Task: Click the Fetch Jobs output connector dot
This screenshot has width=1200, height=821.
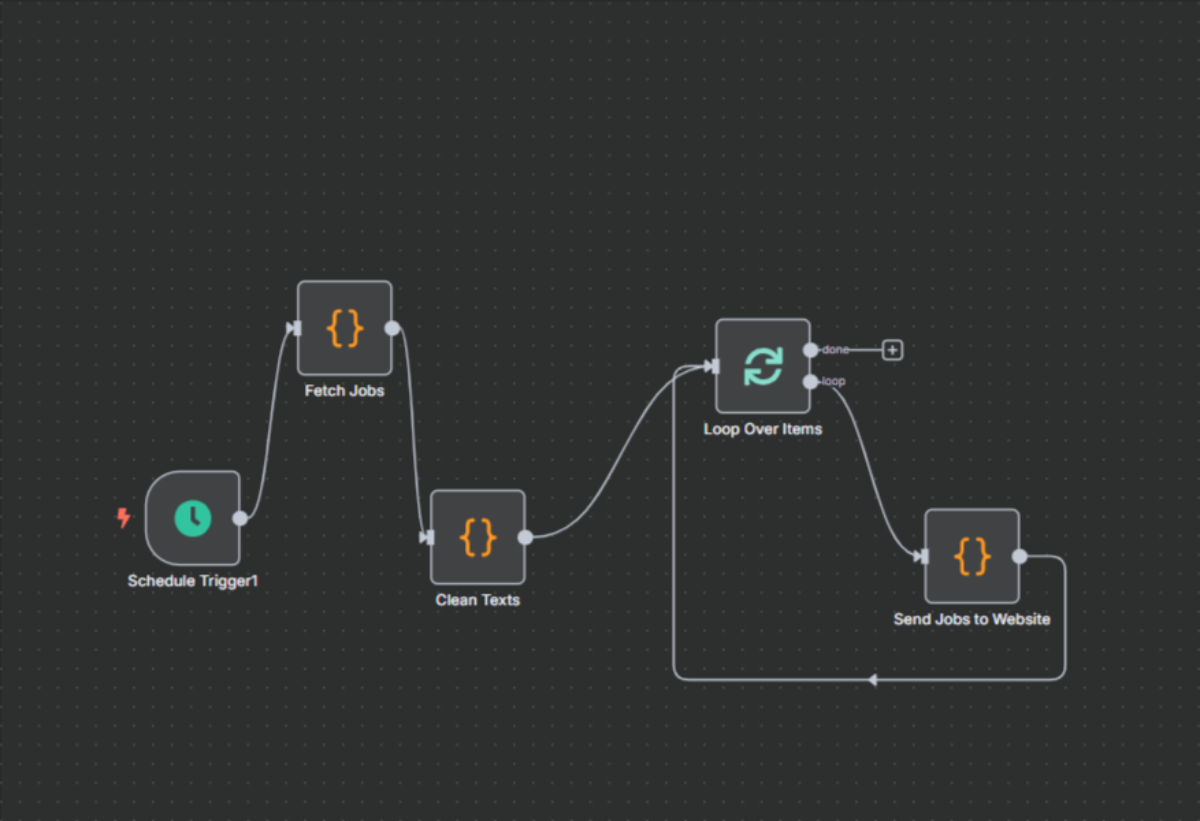Action: point(392,328)
